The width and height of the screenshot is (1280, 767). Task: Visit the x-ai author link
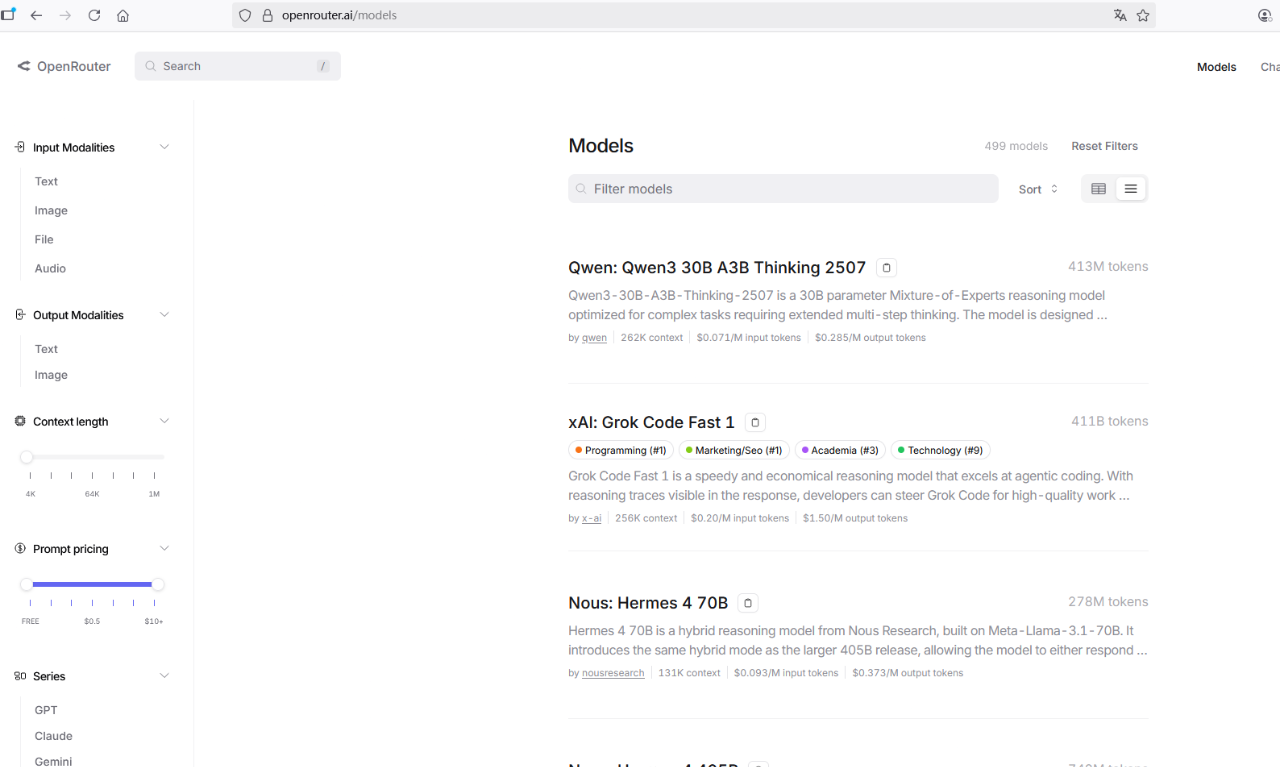click(592, 519)
